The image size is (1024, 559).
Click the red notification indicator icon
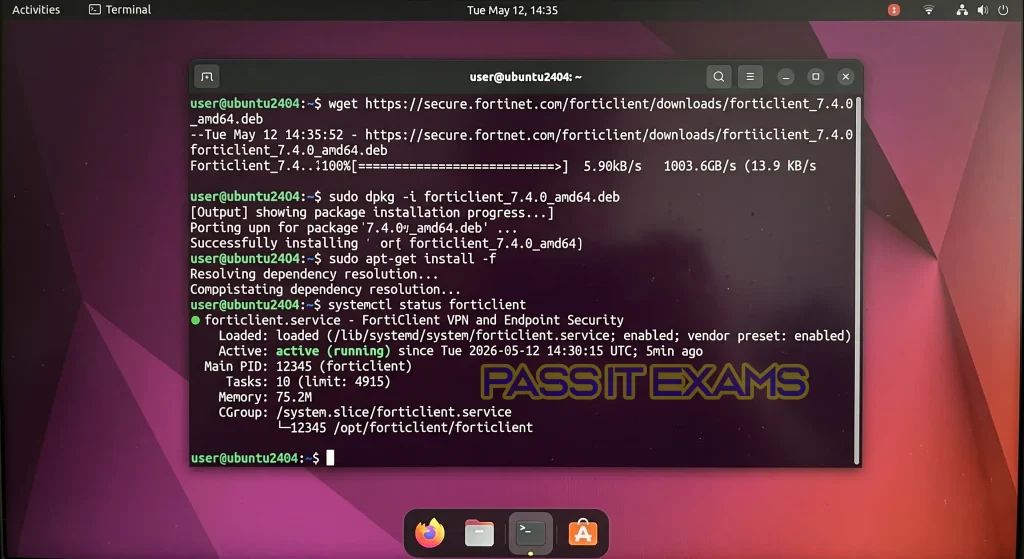pos(893,10)
